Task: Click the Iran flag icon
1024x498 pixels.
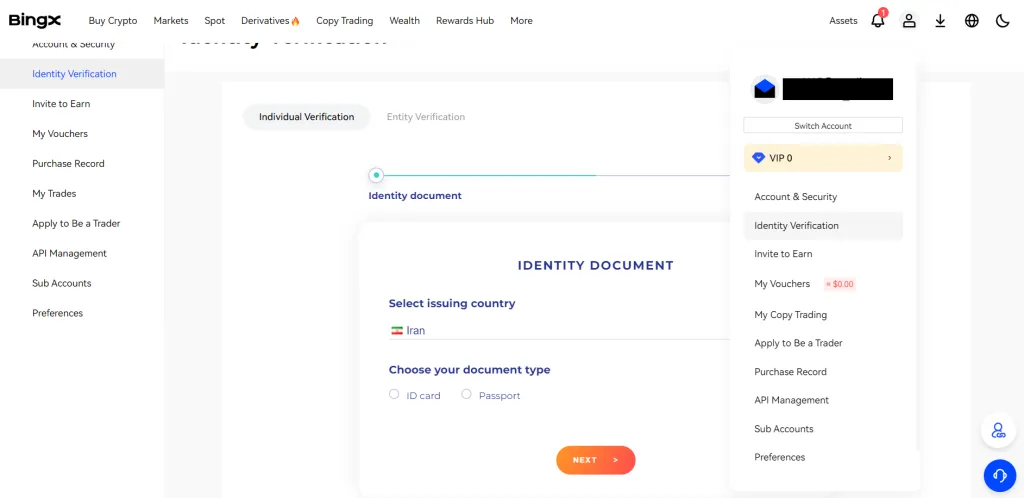Action: (x=396, y=331)
